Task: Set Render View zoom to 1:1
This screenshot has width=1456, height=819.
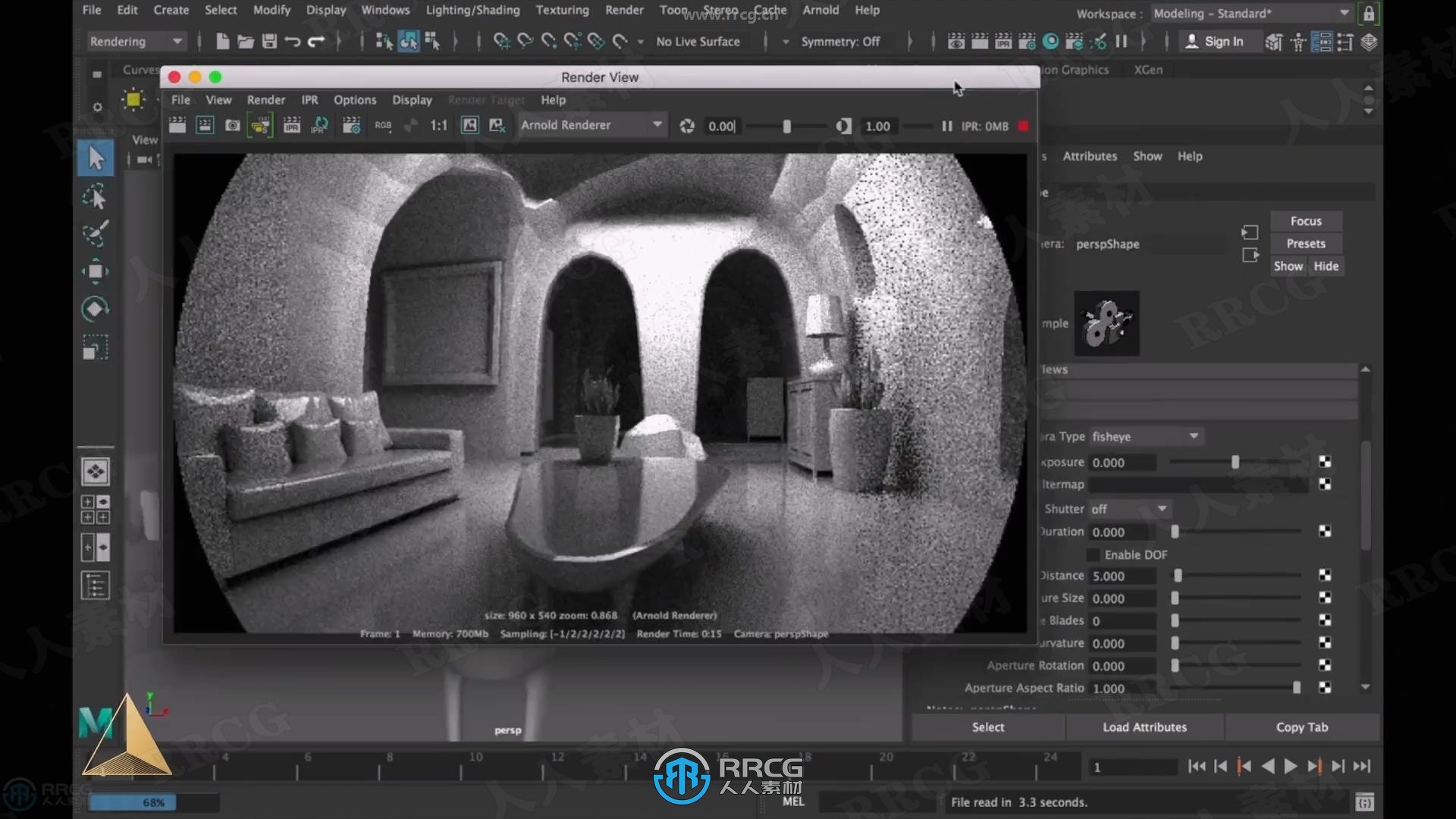Action: (x=438, y=126)
